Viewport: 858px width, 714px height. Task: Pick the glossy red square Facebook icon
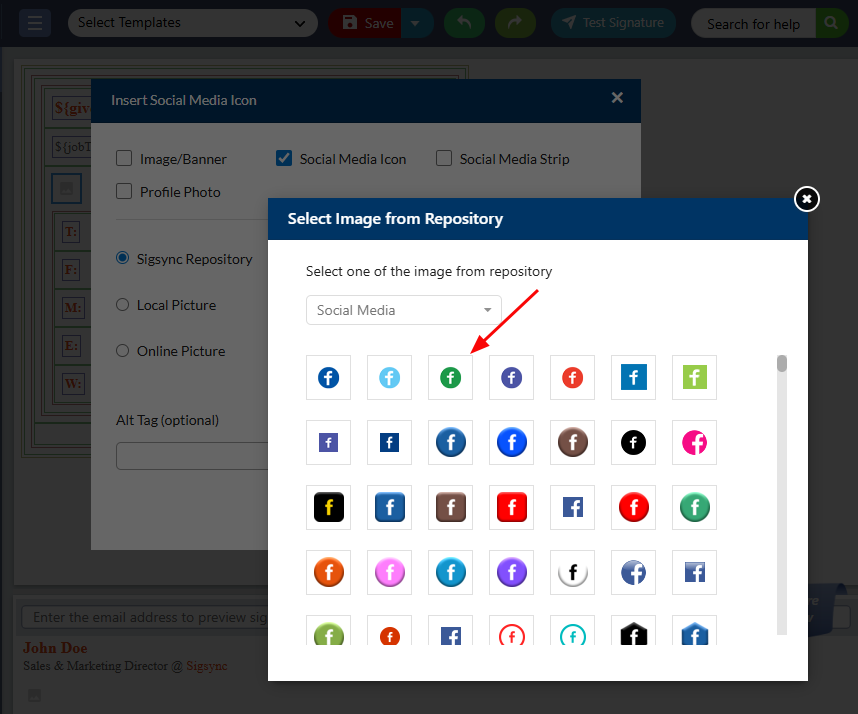coord(511,507)
